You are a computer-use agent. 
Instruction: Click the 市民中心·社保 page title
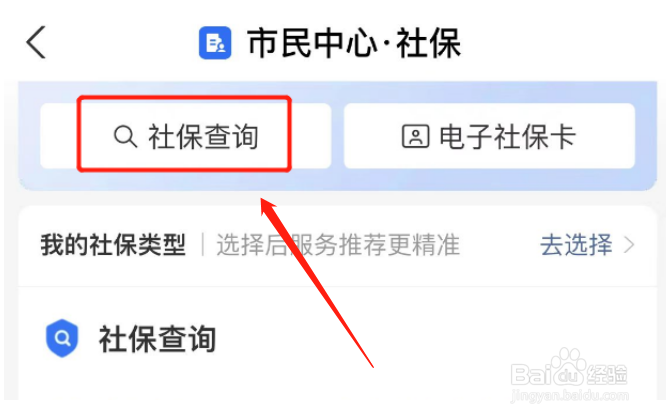[354, 43]
